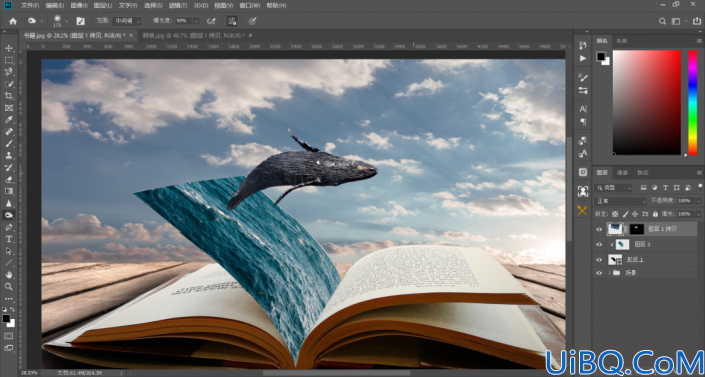Hide the 场景 group

click(x=599, y=273)
